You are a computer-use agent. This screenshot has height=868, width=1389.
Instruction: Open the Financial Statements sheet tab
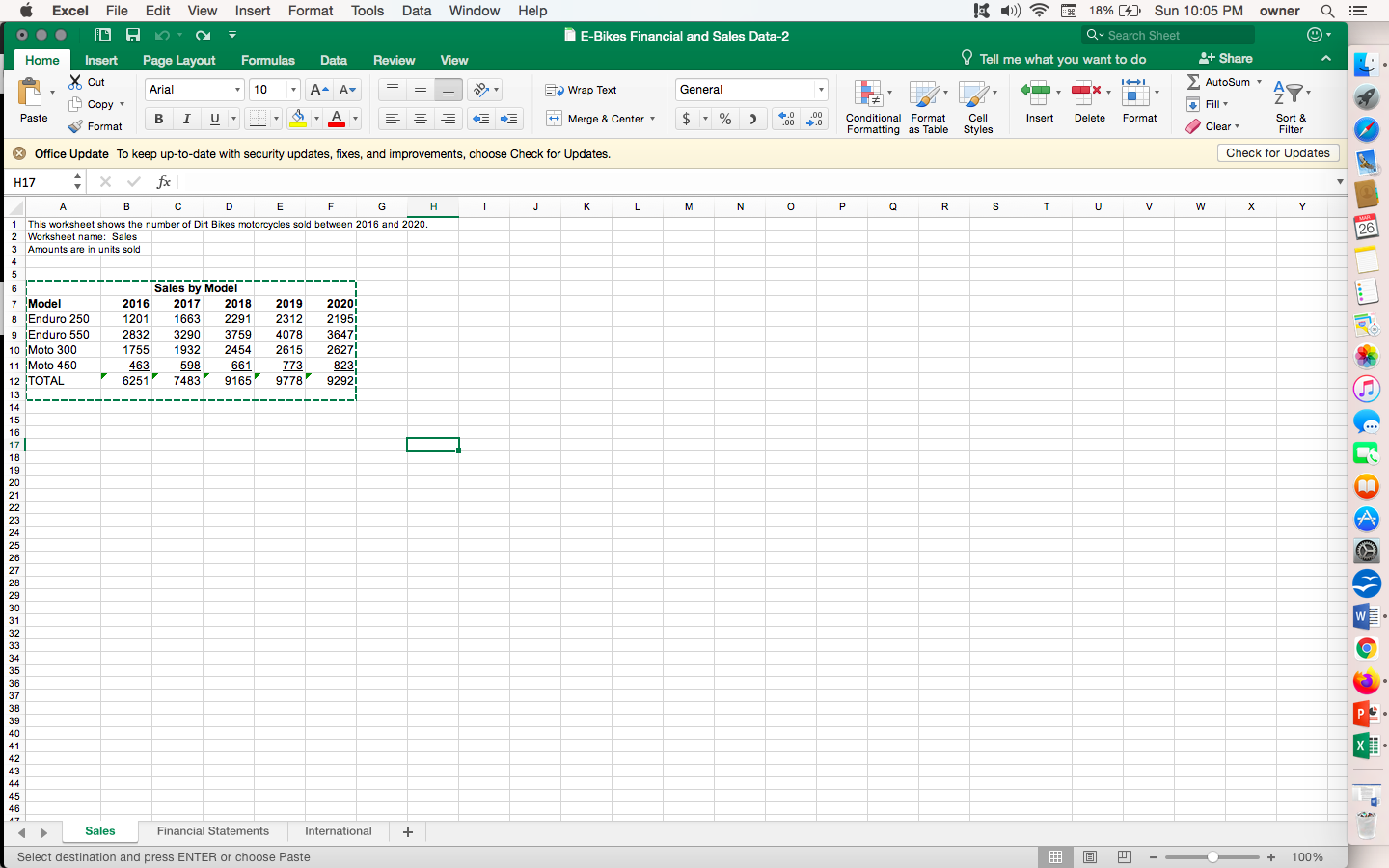click(x=213, y=831)
